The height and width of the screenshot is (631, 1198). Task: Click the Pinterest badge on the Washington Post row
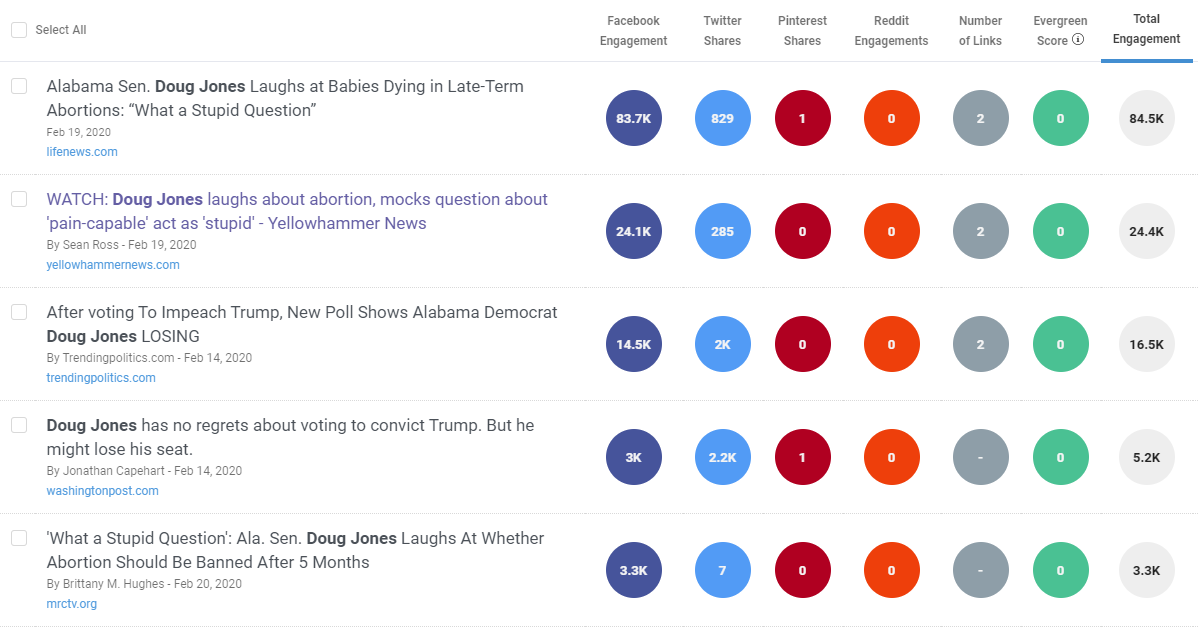[802, 457]
